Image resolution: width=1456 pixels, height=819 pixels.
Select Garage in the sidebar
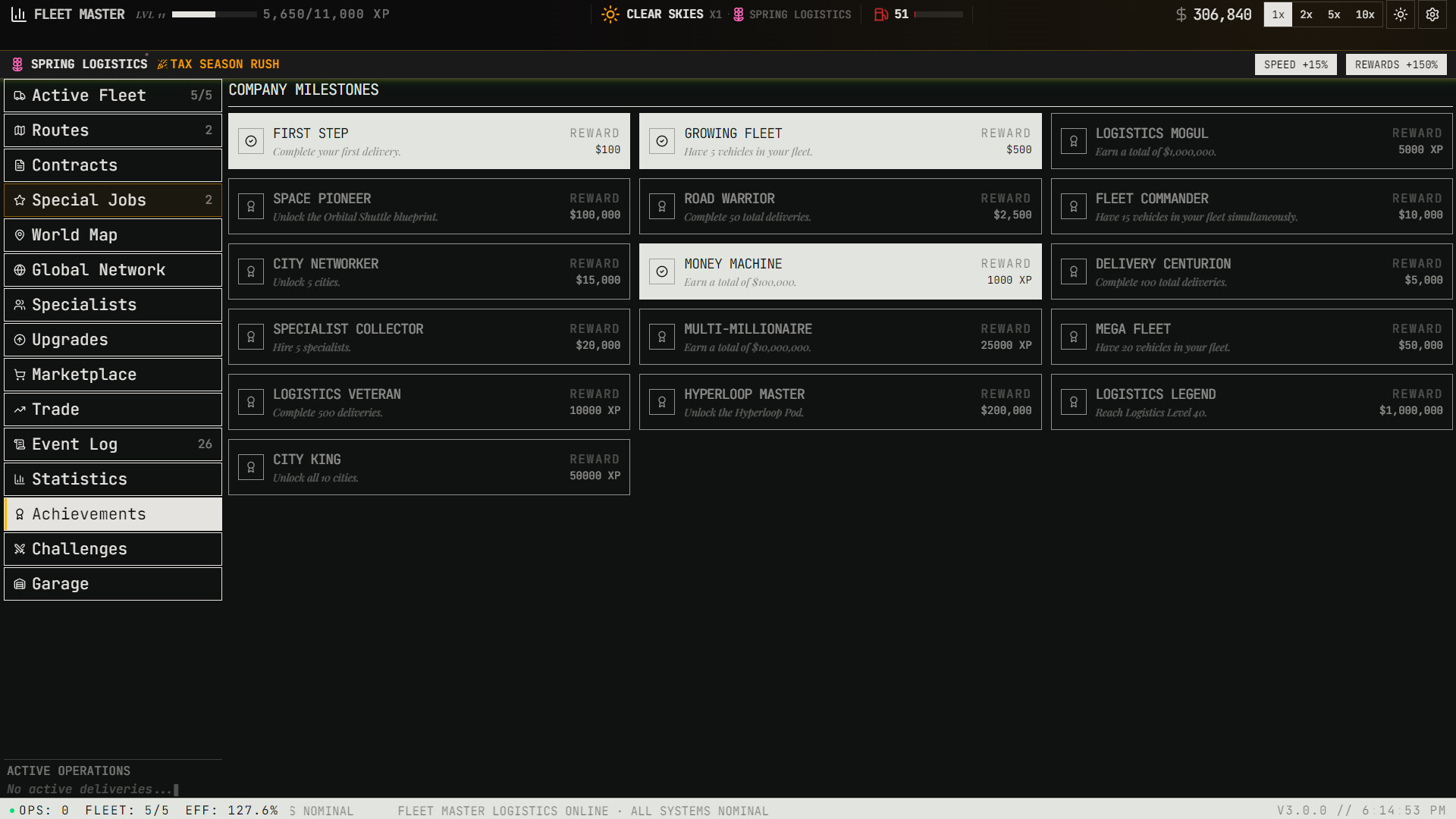(x=113, y=584)
